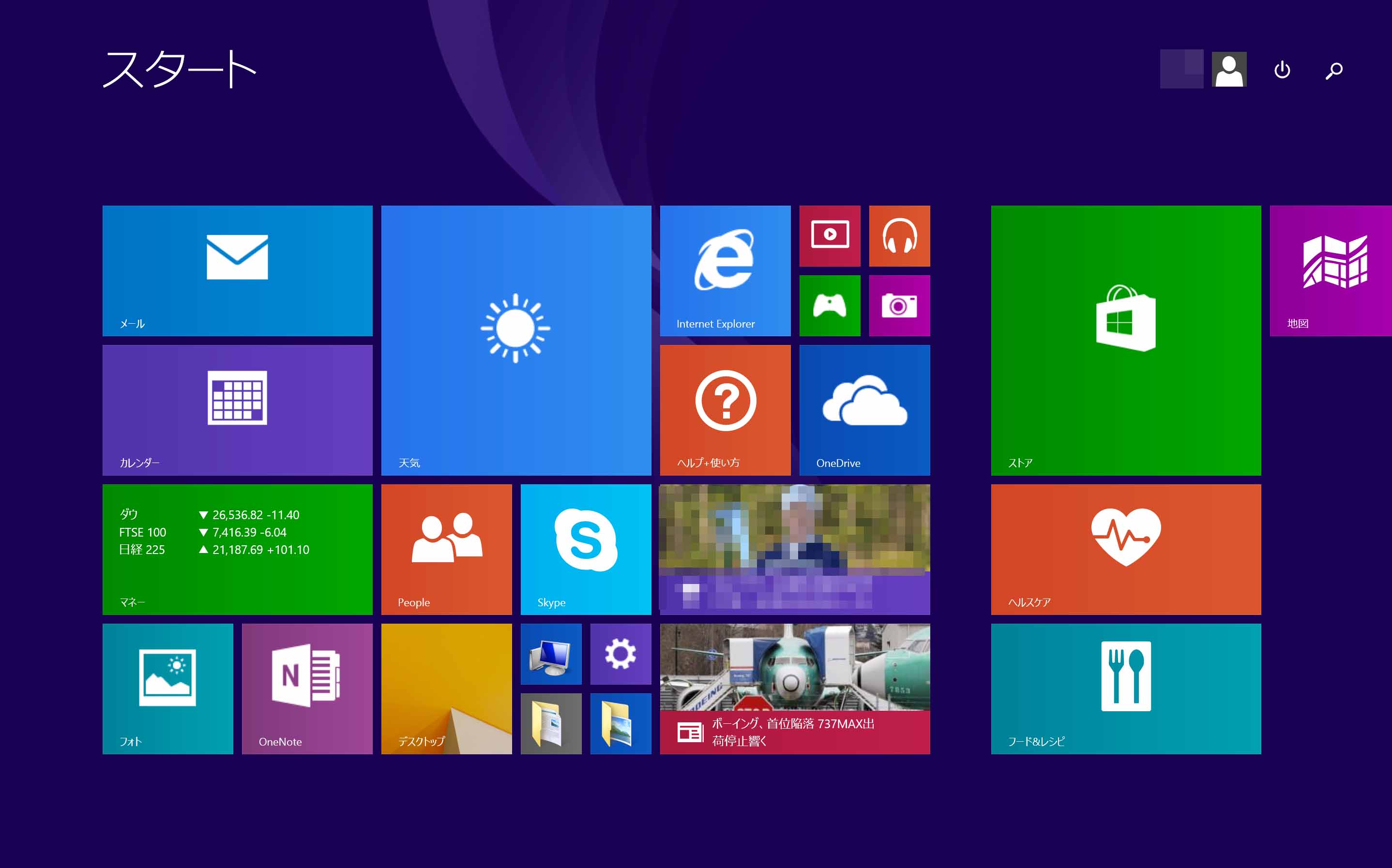
Task: Launch the Skype tile
Action: (x=585, y=549)
